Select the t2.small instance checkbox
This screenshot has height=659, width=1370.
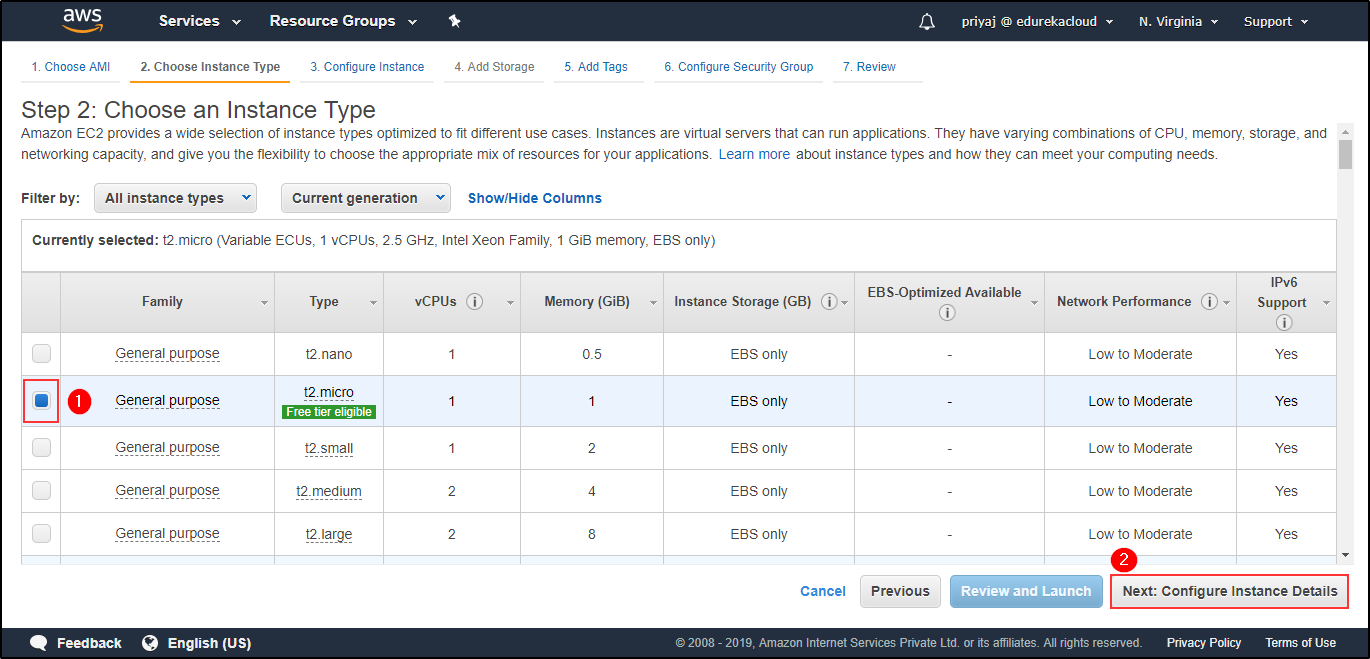41,447
